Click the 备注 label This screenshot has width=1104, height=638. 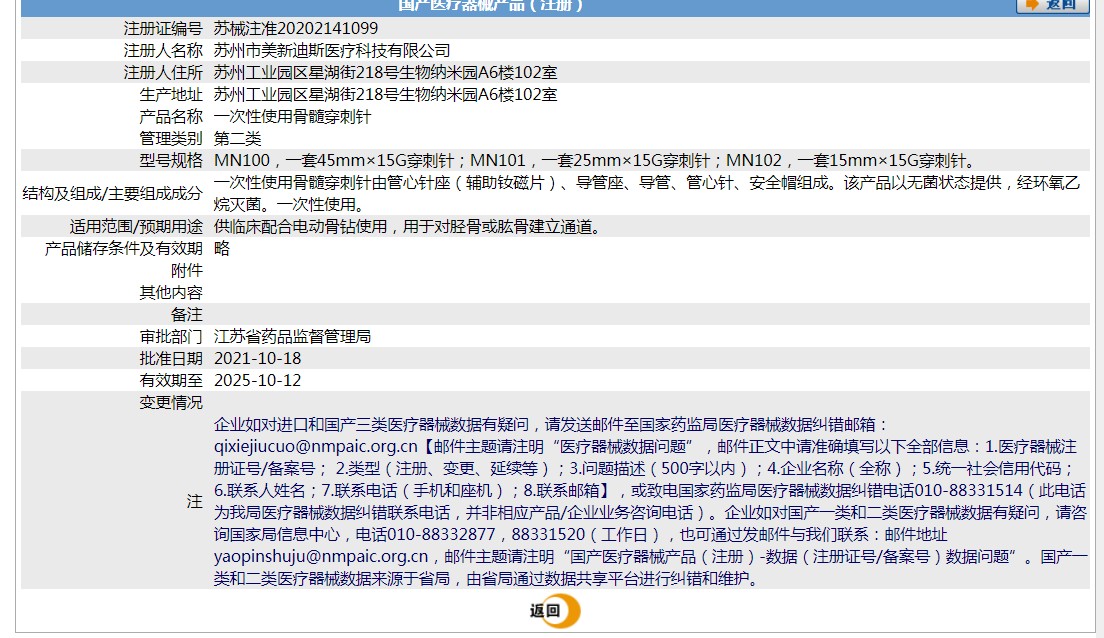tap(187, 315)
